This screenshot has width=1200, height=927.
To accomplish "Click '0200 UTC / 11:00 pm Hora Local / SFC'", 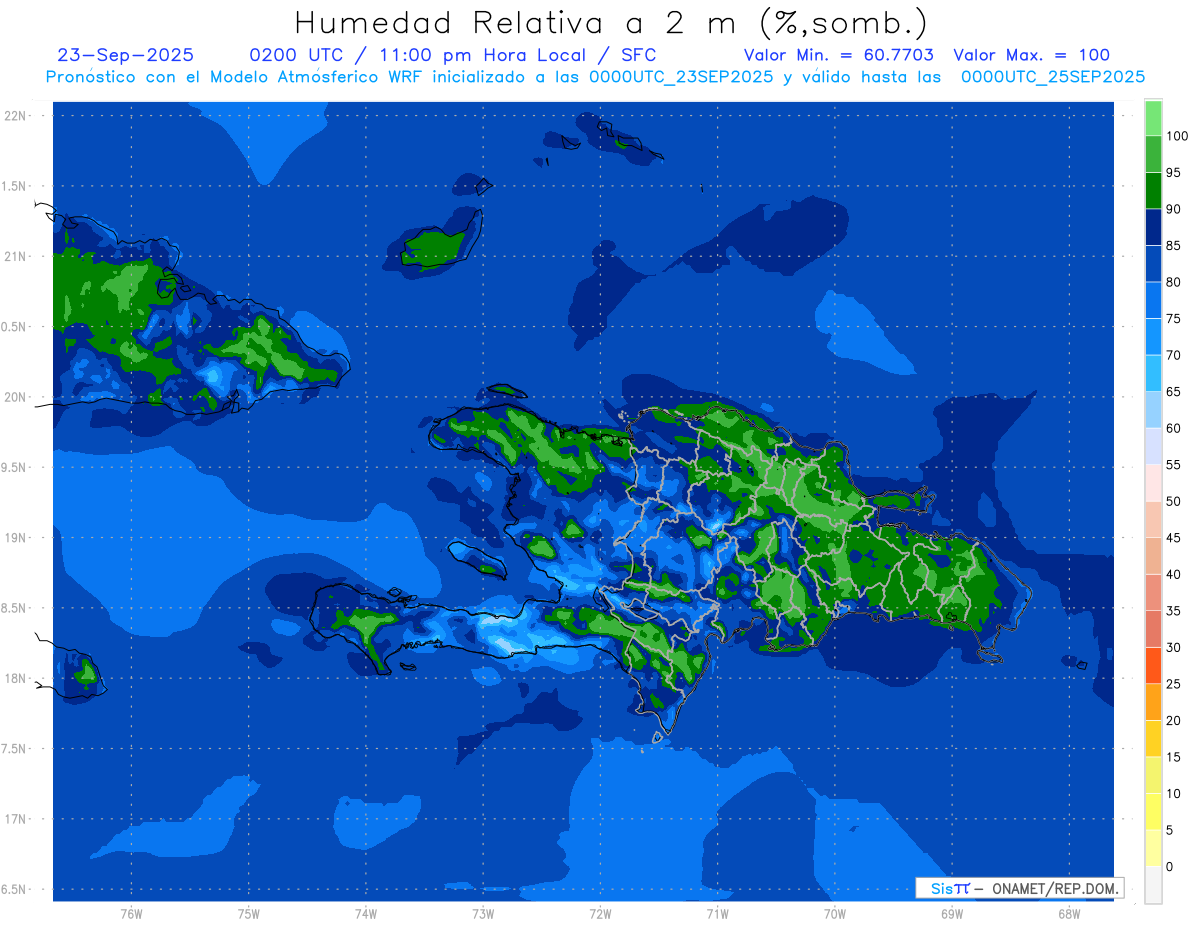I will click(453, 55).
